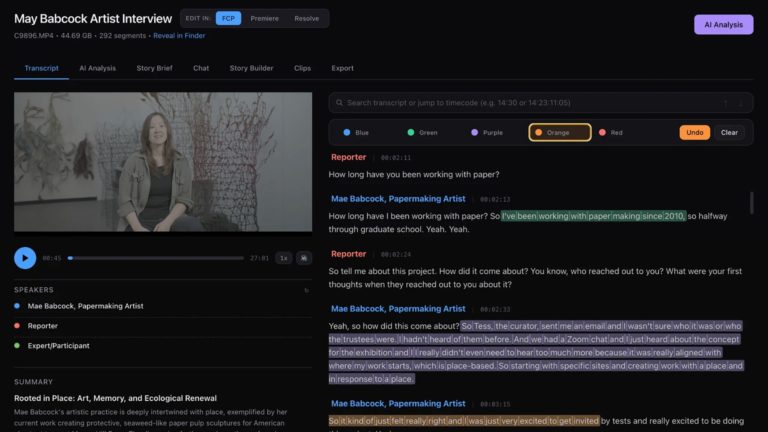This screenshot has height=432, width=768.
Task: Open the Story Builder tab
Action: [x=251, y=68]
